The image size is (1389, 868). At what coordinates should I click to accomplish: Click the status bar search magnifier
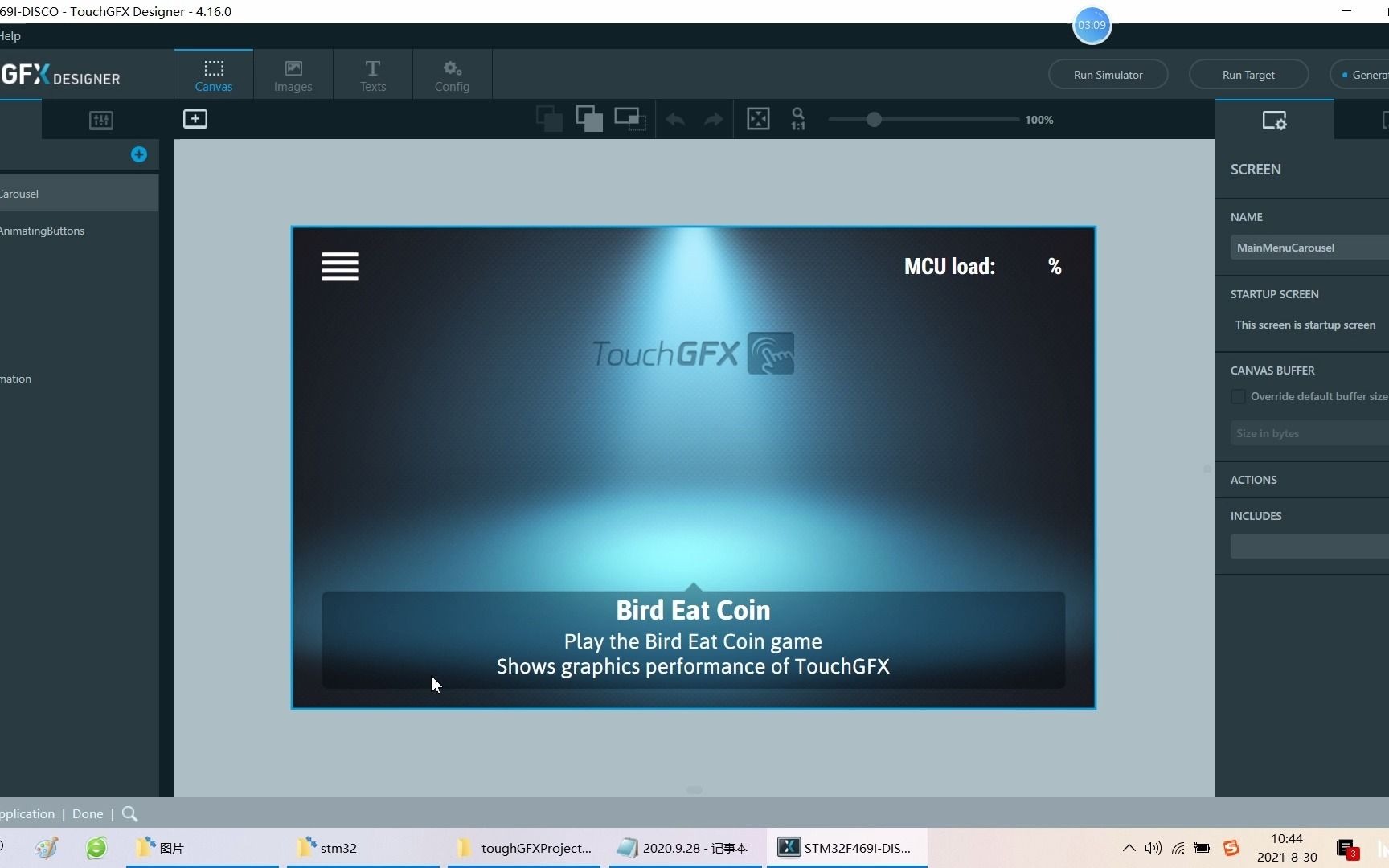(x=129, y=814)
